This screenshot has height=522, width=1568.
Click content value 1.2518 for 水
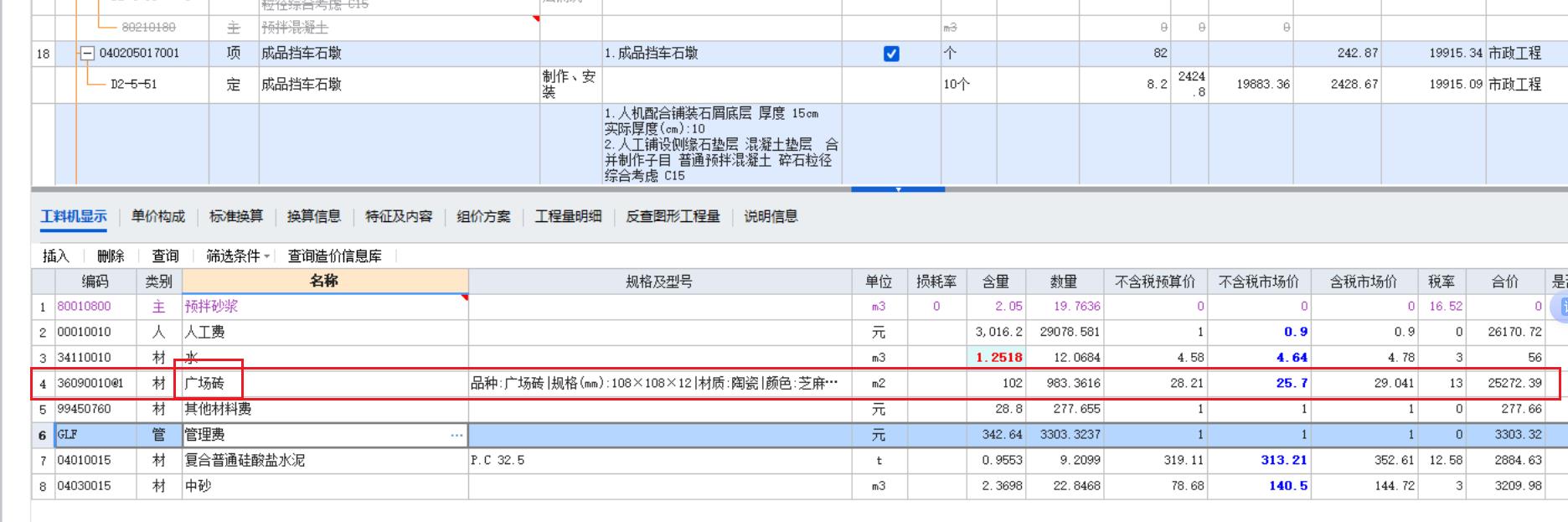tap(995, 358)
